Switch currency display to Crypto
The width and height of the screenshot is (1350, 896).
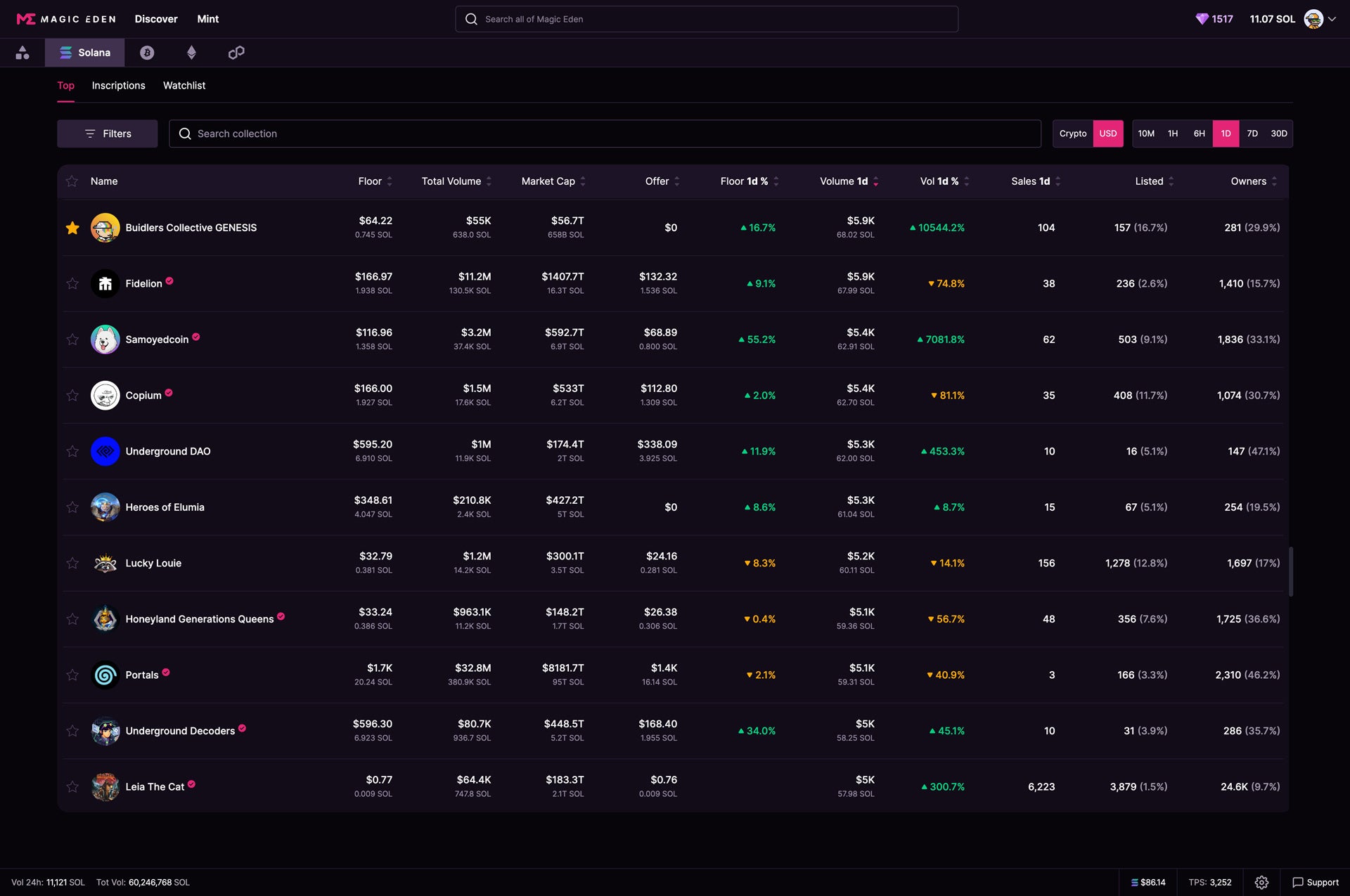coord(1072,134)
